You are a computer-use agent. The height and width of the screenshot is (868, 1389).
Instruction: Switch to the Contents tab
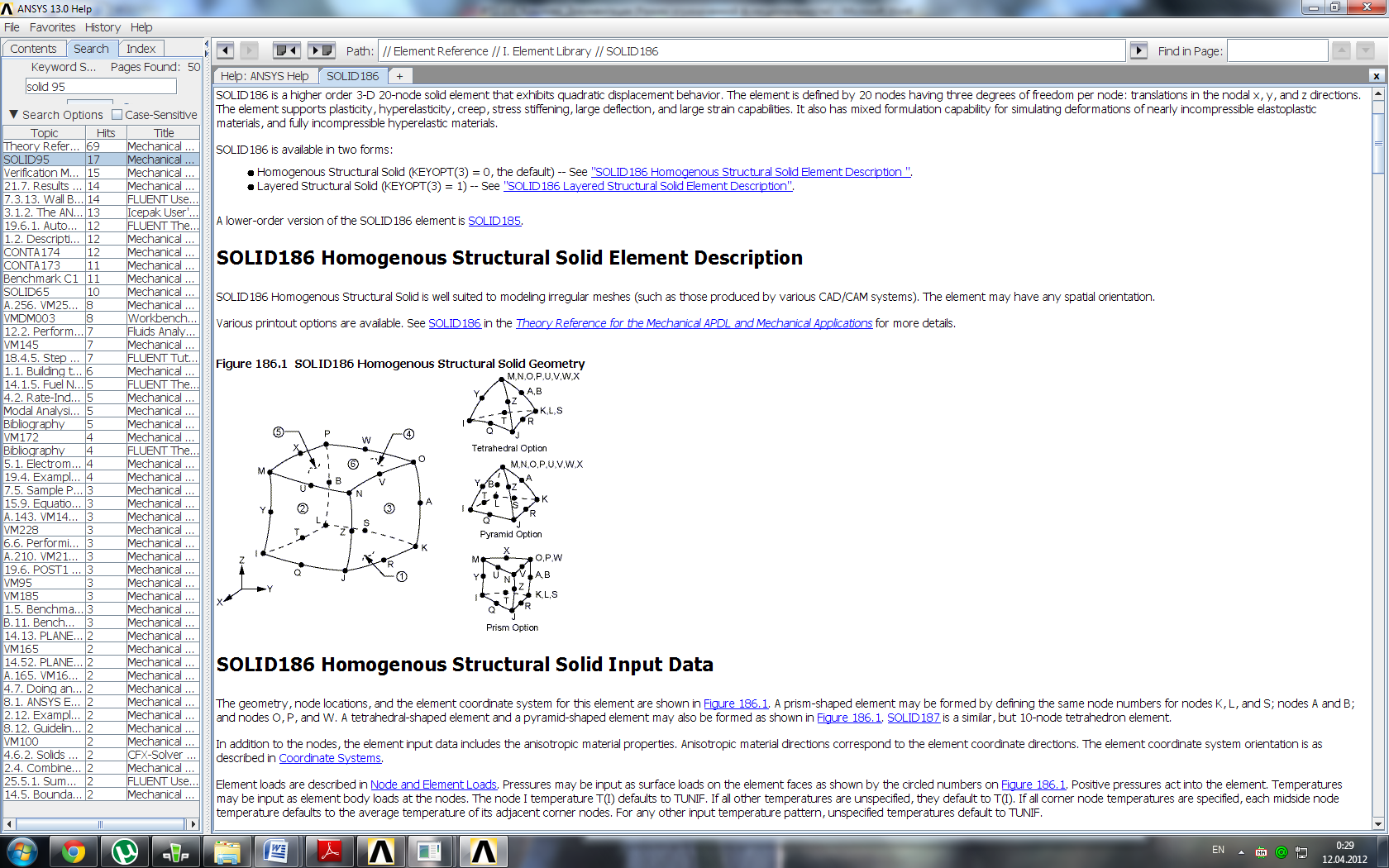coord(33,49)
